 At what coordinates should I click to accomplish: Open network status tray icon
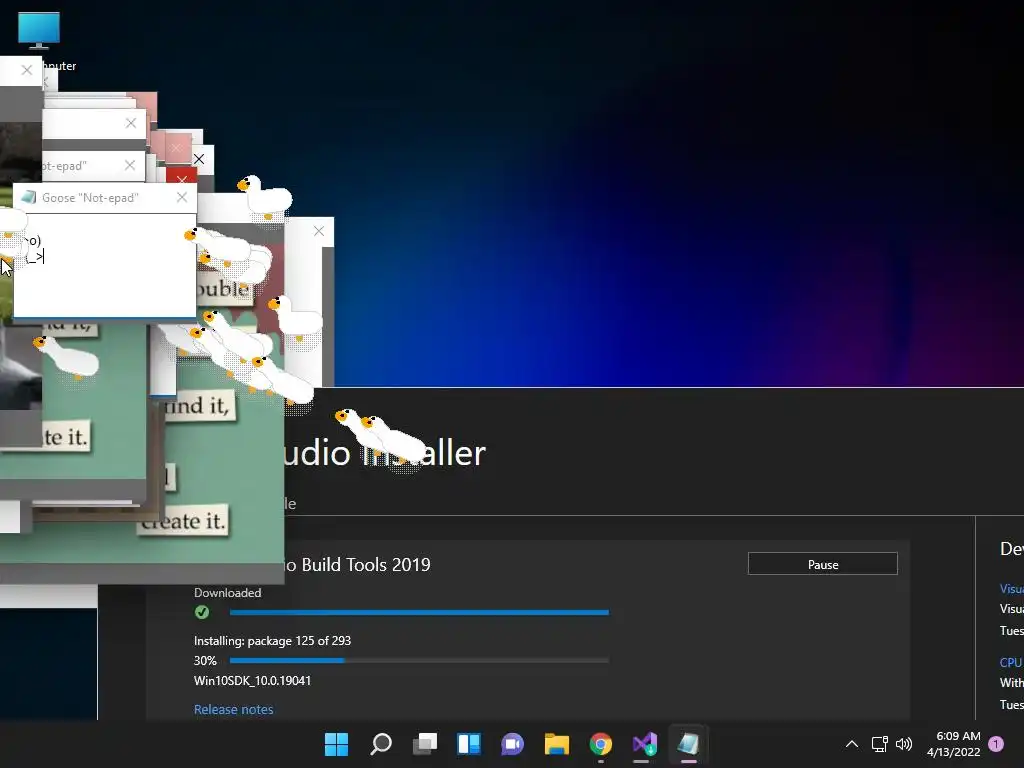[x=880, y=744]
